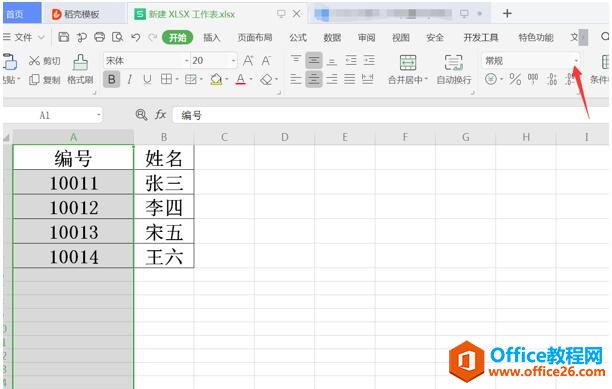This screenshot has width=612, height=389.
Task: Open the Page Layout (页面布局) tab
Action: click(x=255, y=37)
